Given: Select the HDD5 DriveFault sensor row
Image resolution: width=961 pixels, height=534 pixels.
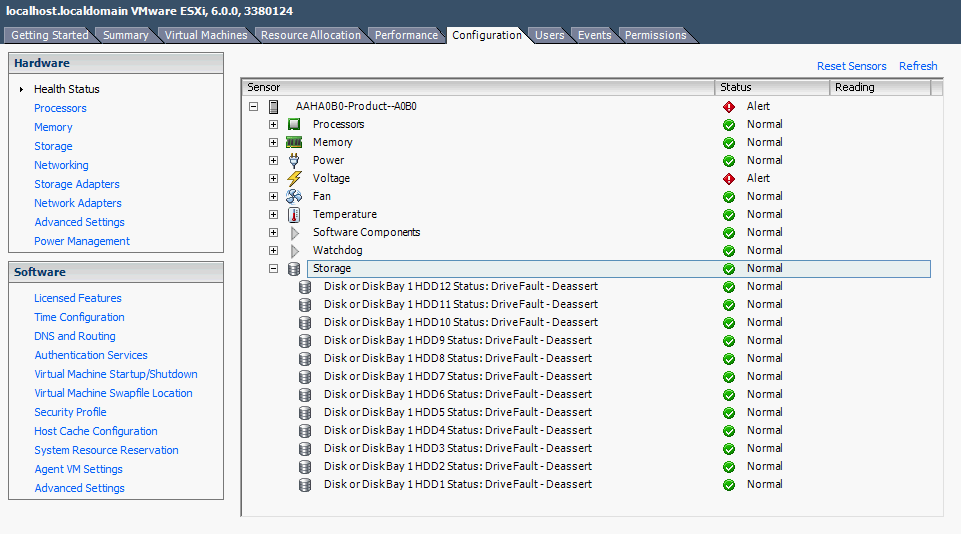Looking at the screenshot, I should [458, 413].
